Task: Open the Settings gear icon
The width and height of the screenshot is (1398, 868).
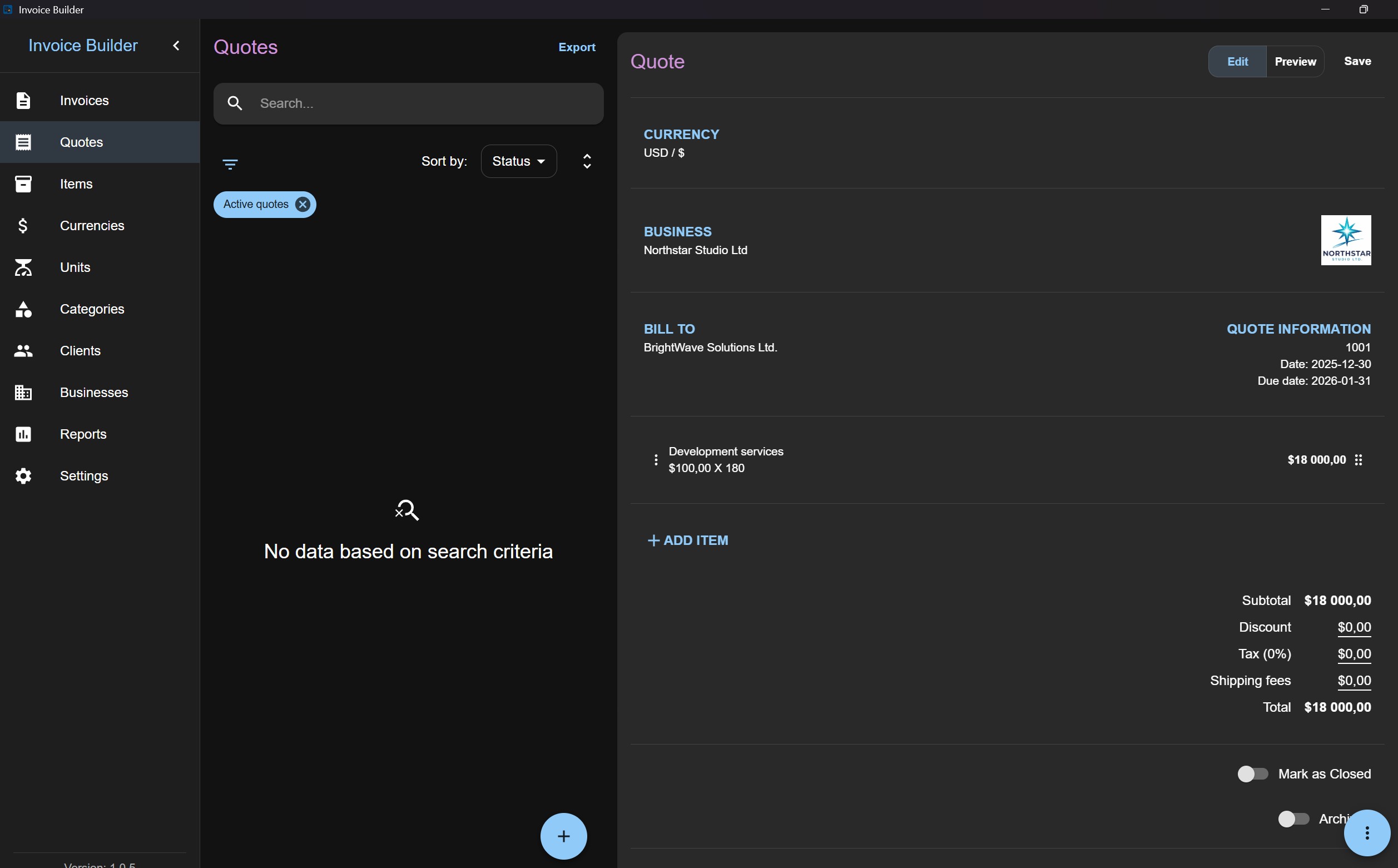Action: tap(23, 476)
